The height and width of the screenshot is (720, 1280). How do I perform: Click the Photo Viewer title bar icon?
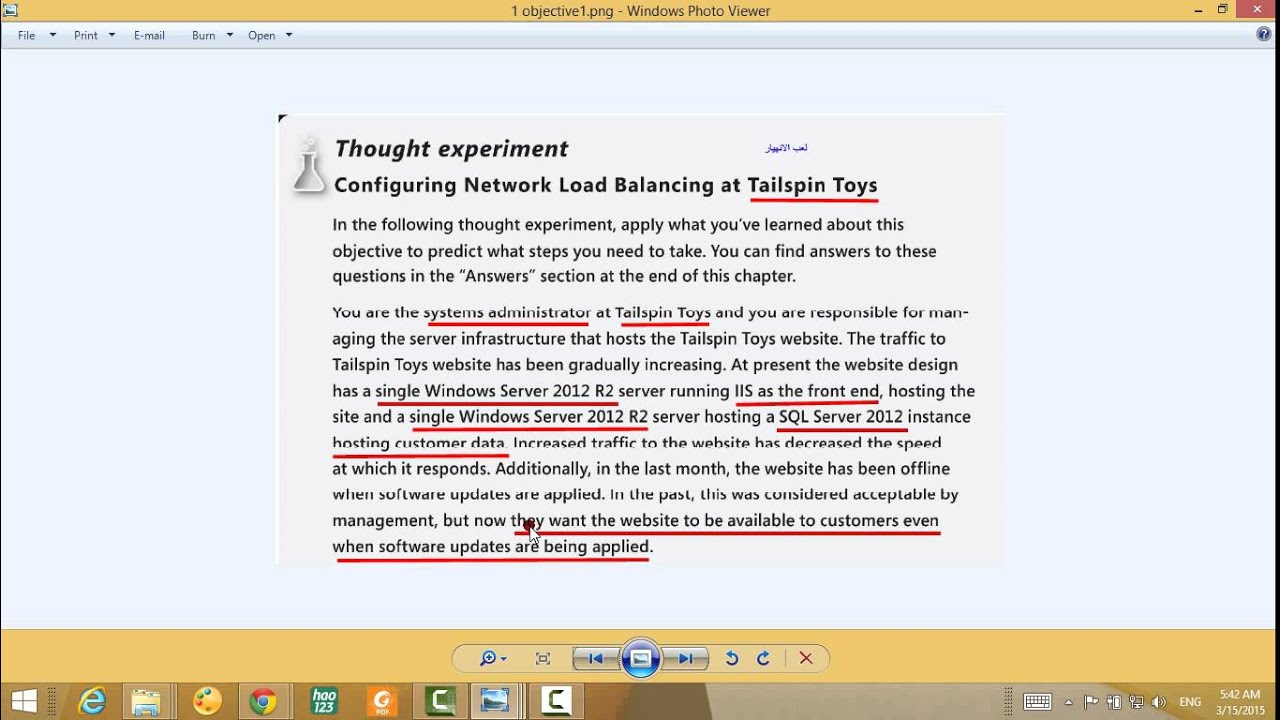tap(10, 10)
